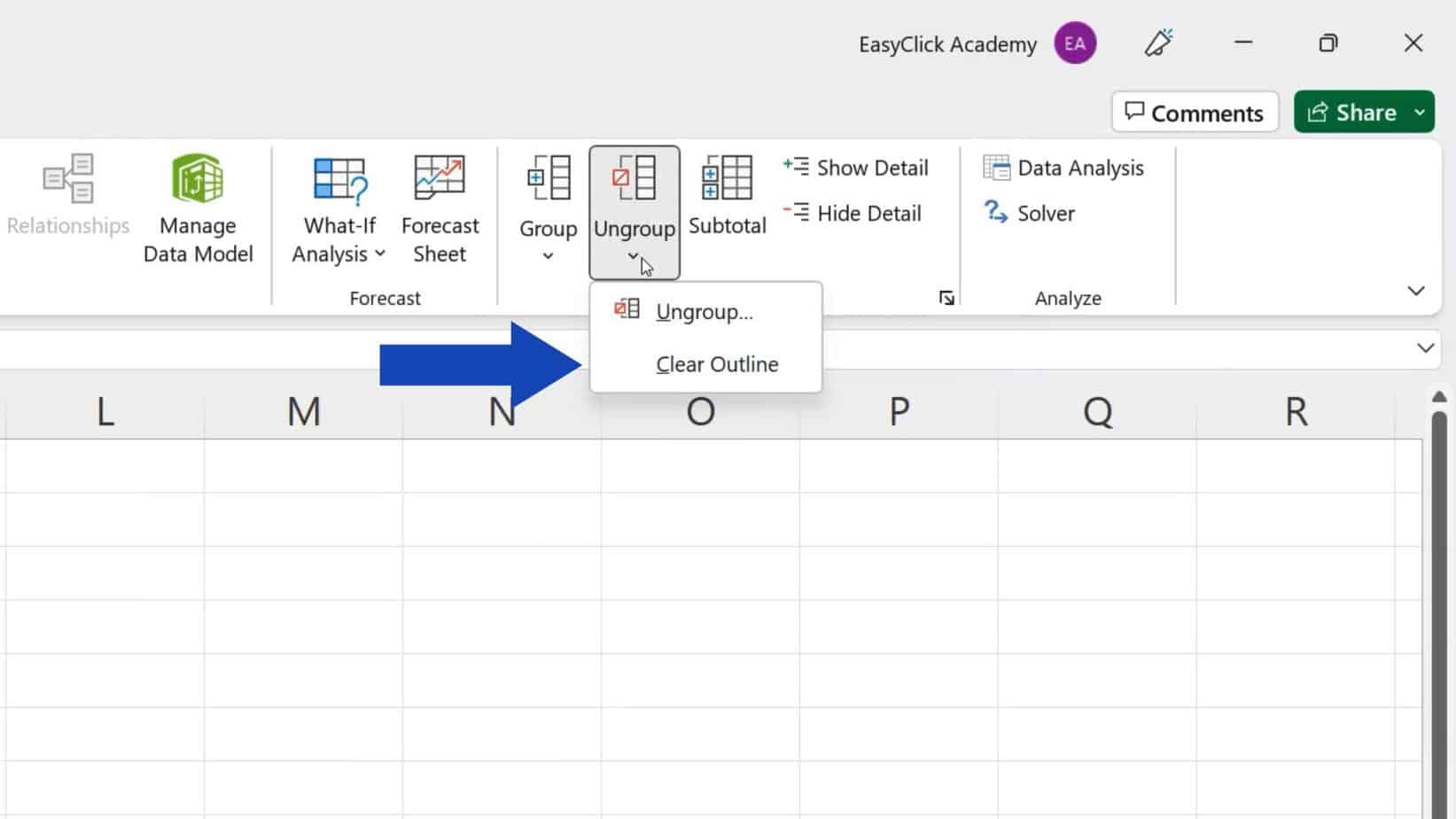Expand the Group dropdown arrow
The width and height of the screenshot is (1456, 819).
click(548, 255)
